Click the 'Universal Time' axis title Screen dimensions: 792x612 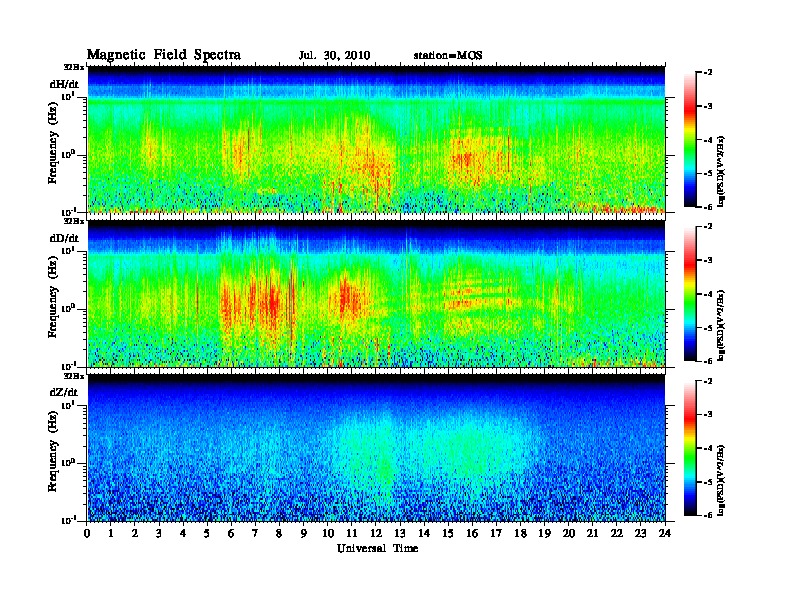pyautogui.click(x=377, y=548)
